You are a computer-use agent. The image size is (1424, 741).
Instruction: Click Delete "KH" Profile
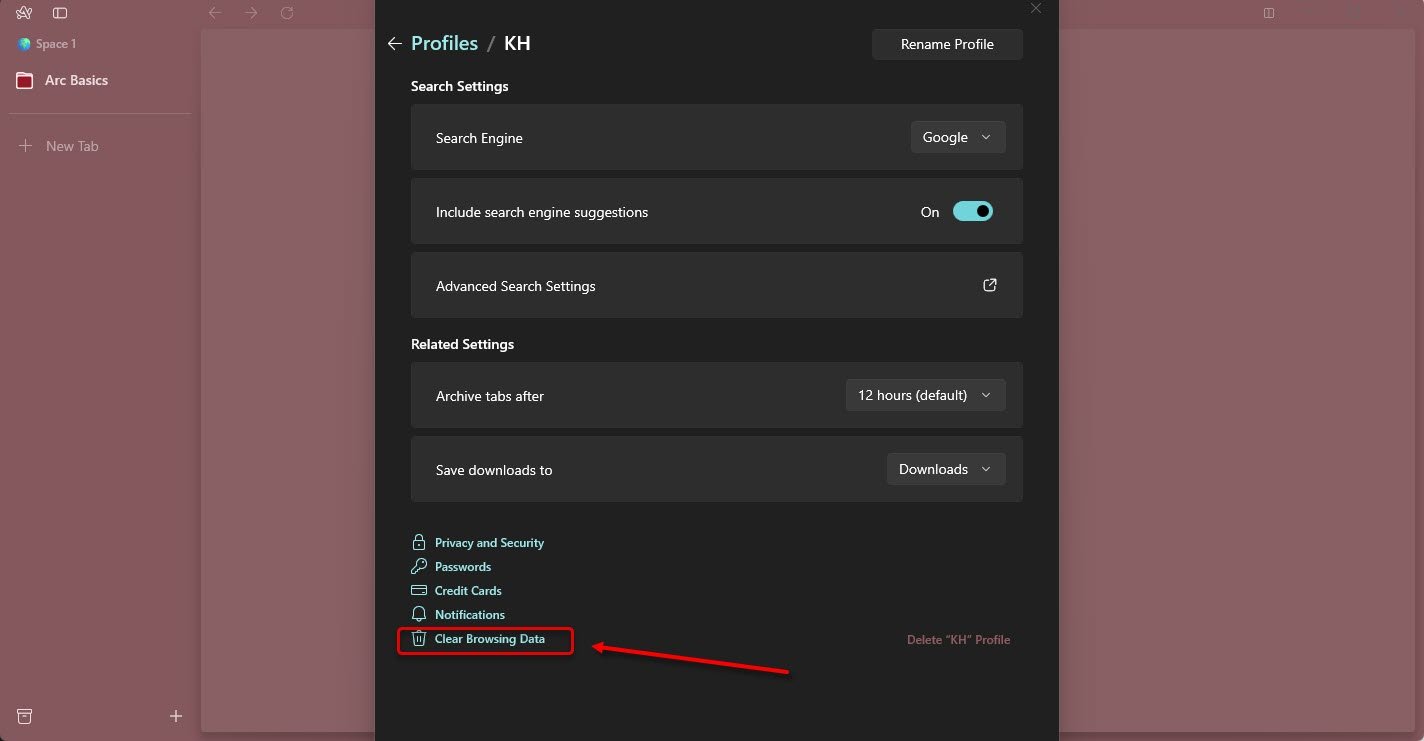click(x=958, y=640)
